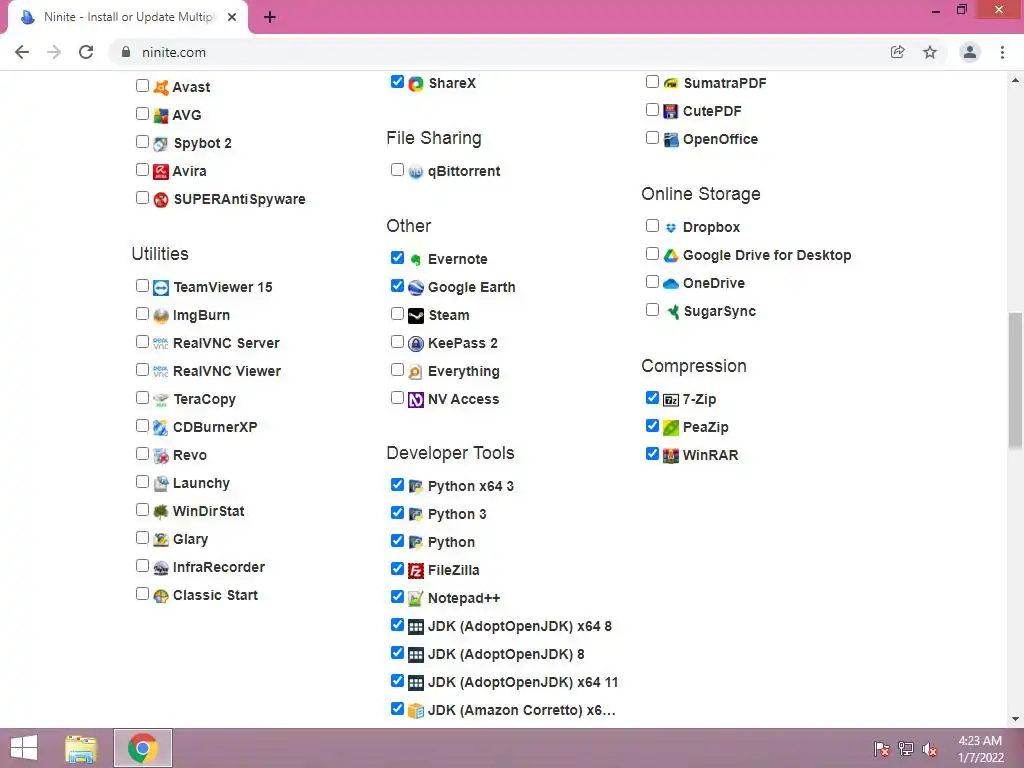This screenshot has height=768, width=1024.
Task: Click the Google Earth icon
Action: (x=416, y=287)
